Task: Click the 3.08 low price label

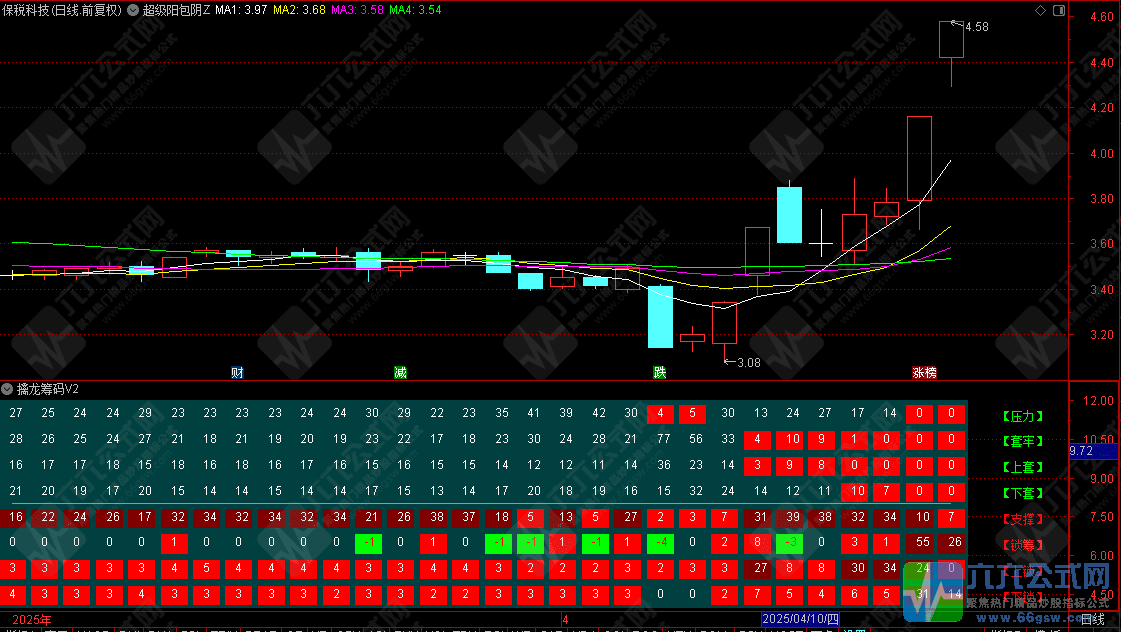Action: [747, 362]
